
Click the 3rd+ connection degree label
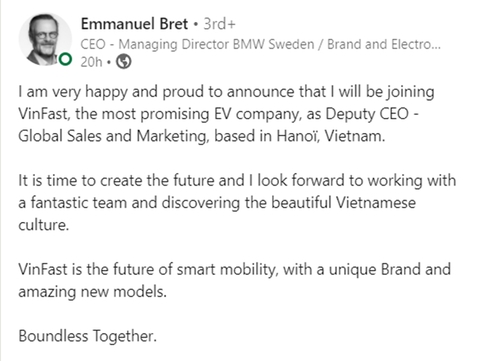219,24
